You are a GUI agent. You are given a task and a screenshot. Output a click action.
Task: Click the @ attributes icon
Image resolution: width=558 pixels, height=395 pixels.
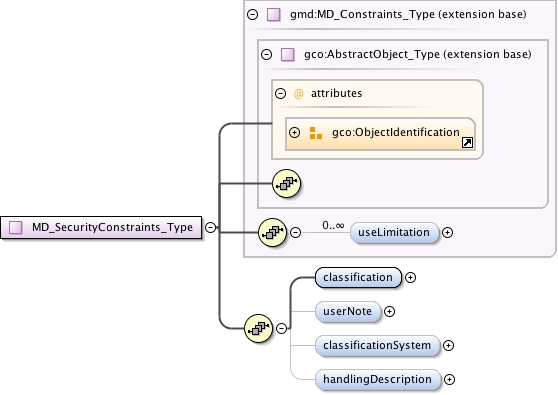click(299, 94)
